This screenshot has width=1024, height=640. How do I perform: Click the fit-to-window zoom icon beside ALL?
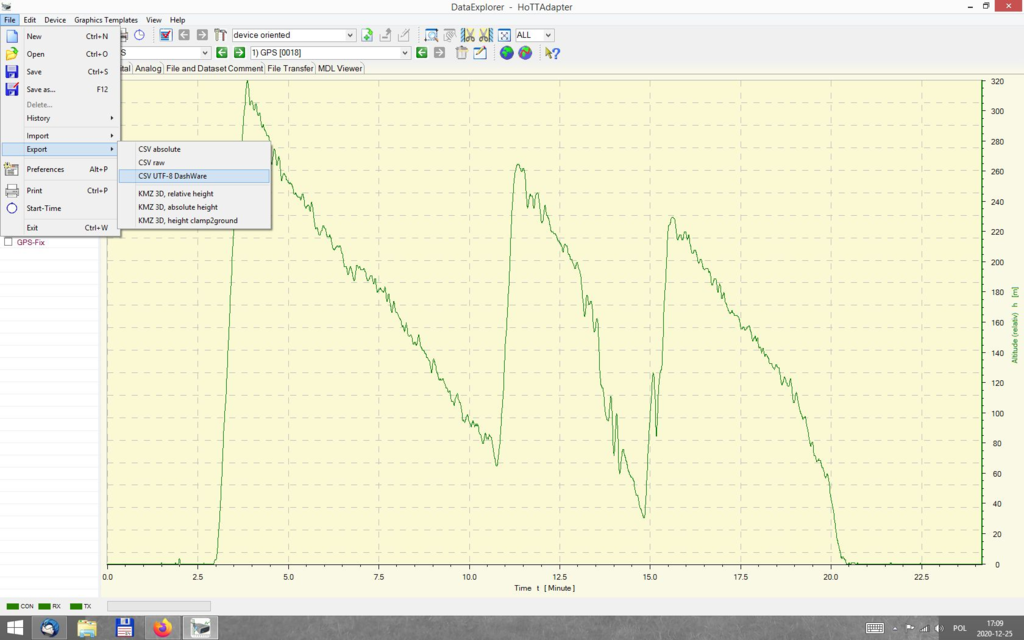tap(504, 35)
